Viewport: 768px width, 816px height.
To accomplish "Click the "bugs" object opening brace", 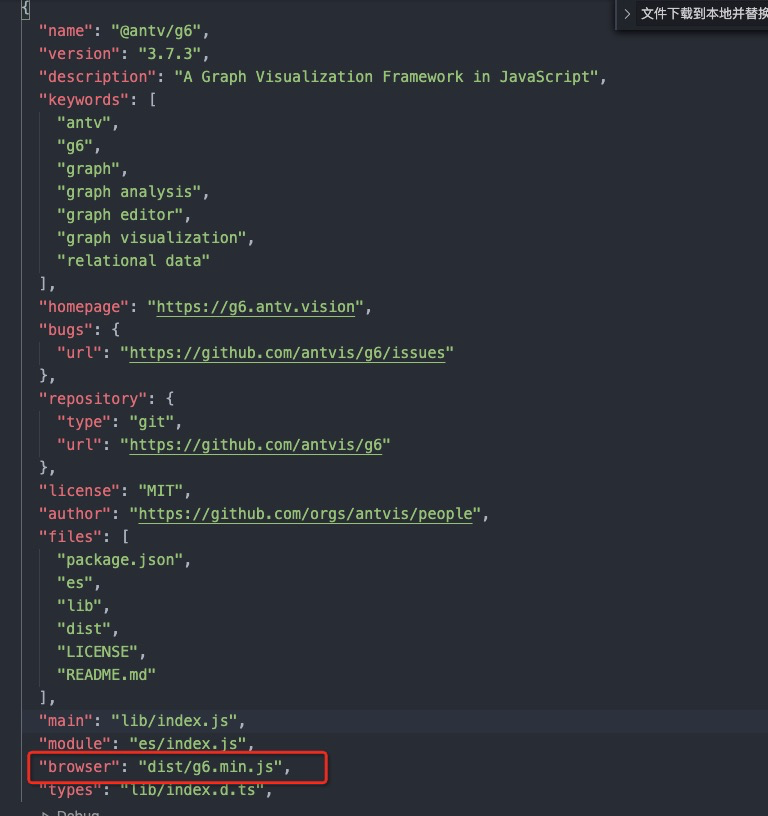I will tap(116, 330).
